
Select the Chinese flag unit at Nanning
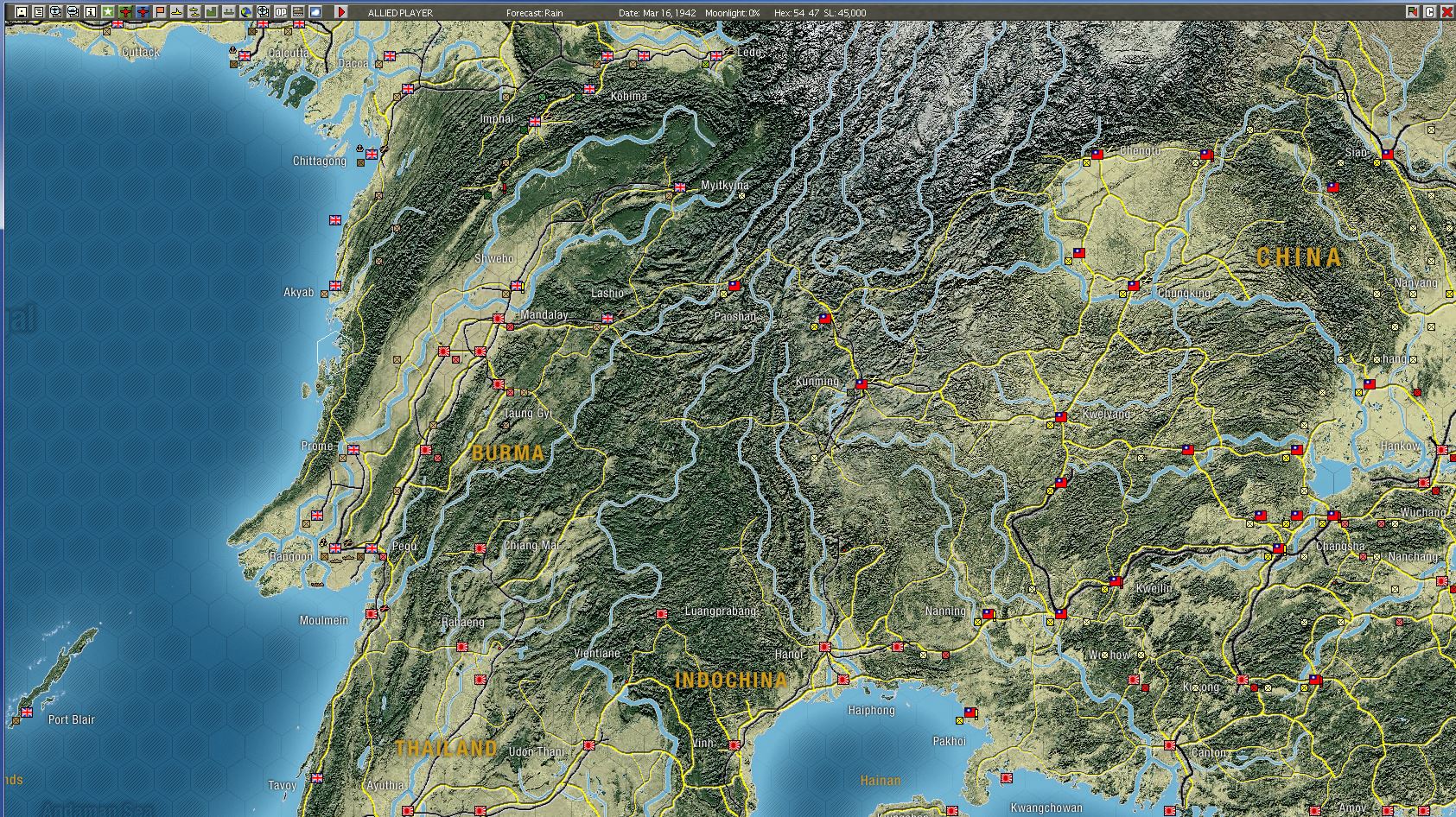pyautogui.click(x=989, y=614)
